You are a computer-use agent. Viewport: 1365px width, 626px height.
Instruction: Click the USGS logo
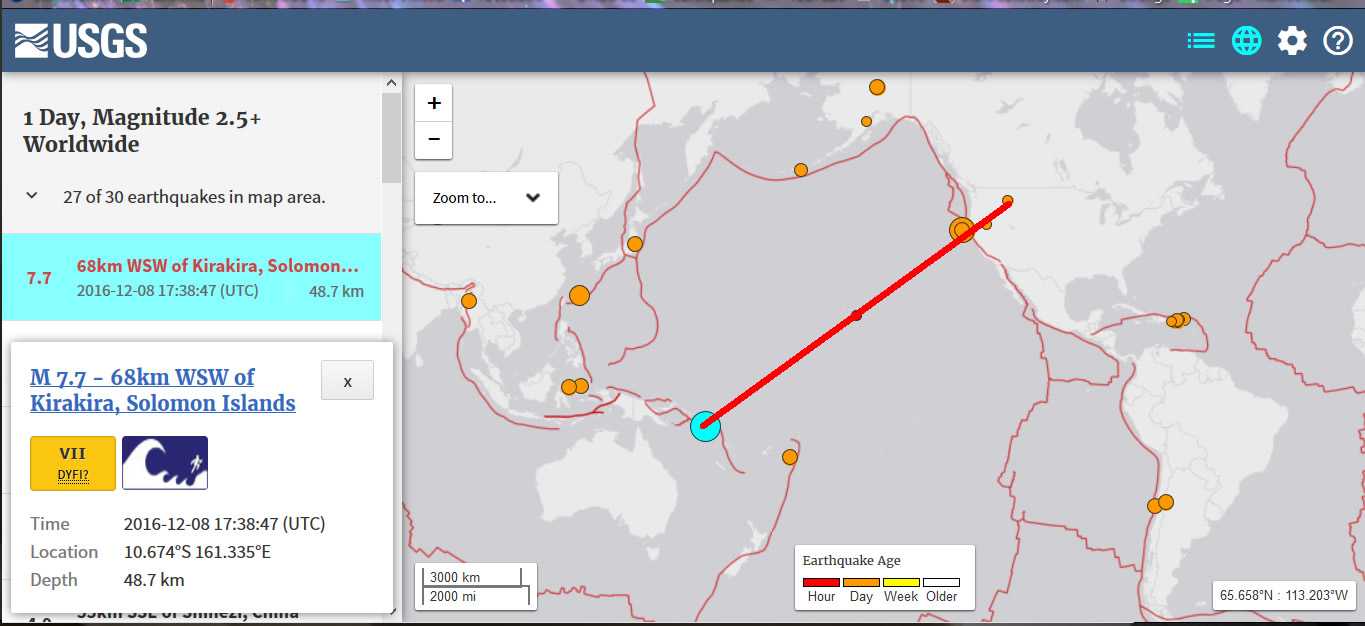[x=81, y=41]
